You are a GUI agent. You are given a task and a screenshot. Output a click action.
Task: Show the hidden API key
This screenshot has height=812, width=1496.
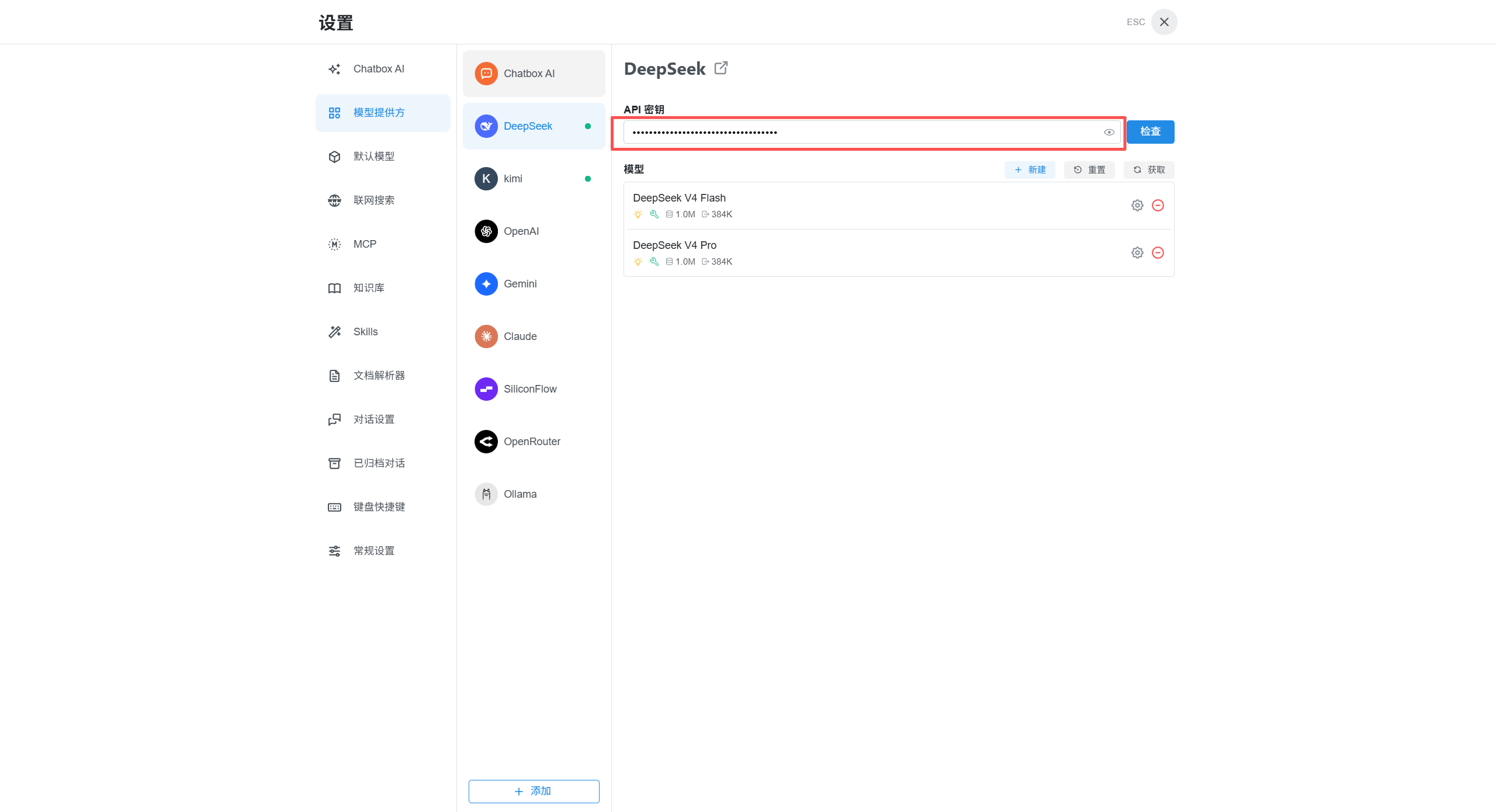pos(1109,132)
